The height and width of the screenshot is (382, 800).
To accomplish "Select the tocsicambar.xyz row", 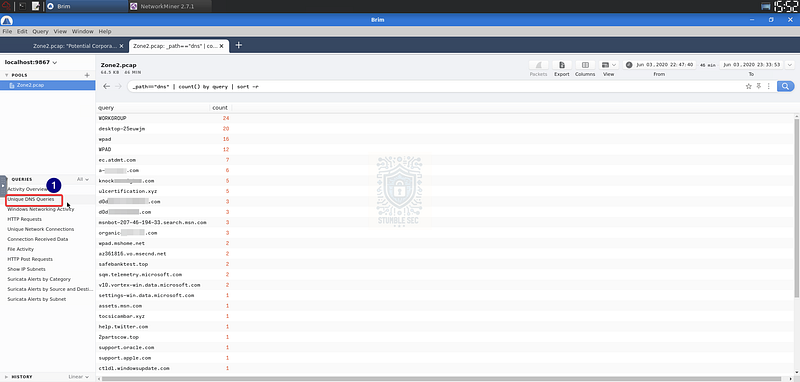I will pyautogui.click(x=446, y=316).
